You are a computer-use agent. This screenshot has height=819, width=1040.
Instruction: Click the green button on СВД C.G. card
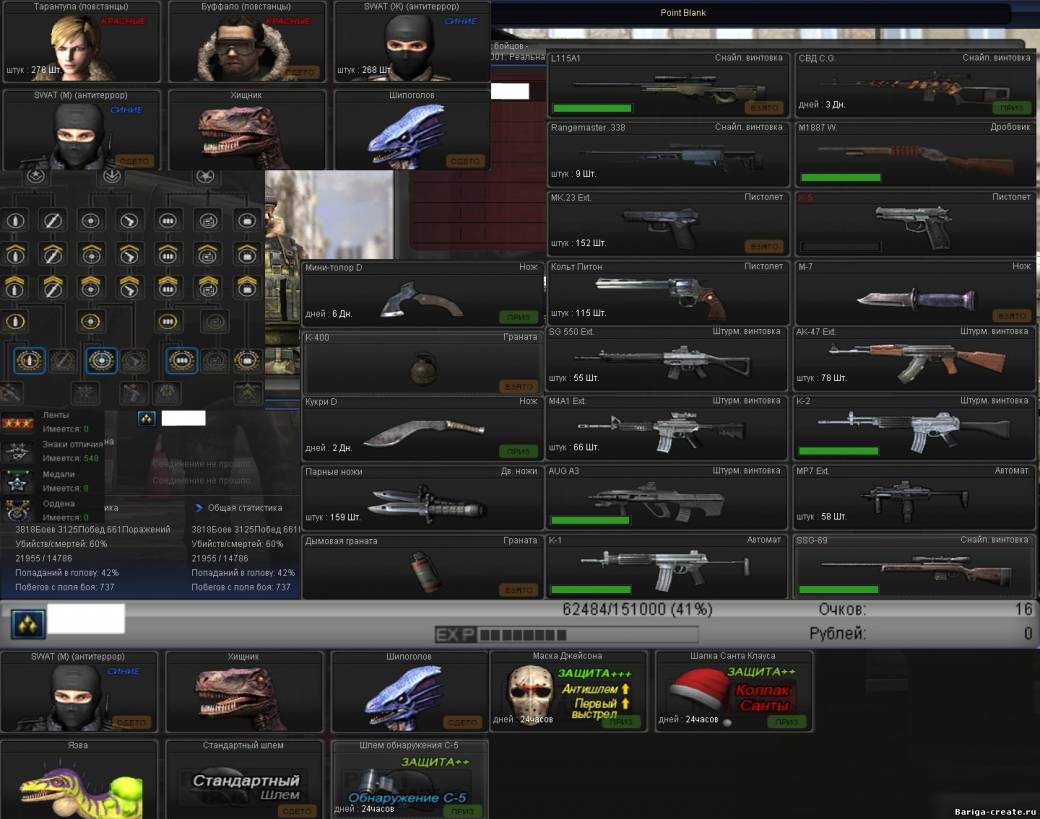pyautogui.click(x=1011, y=107)
